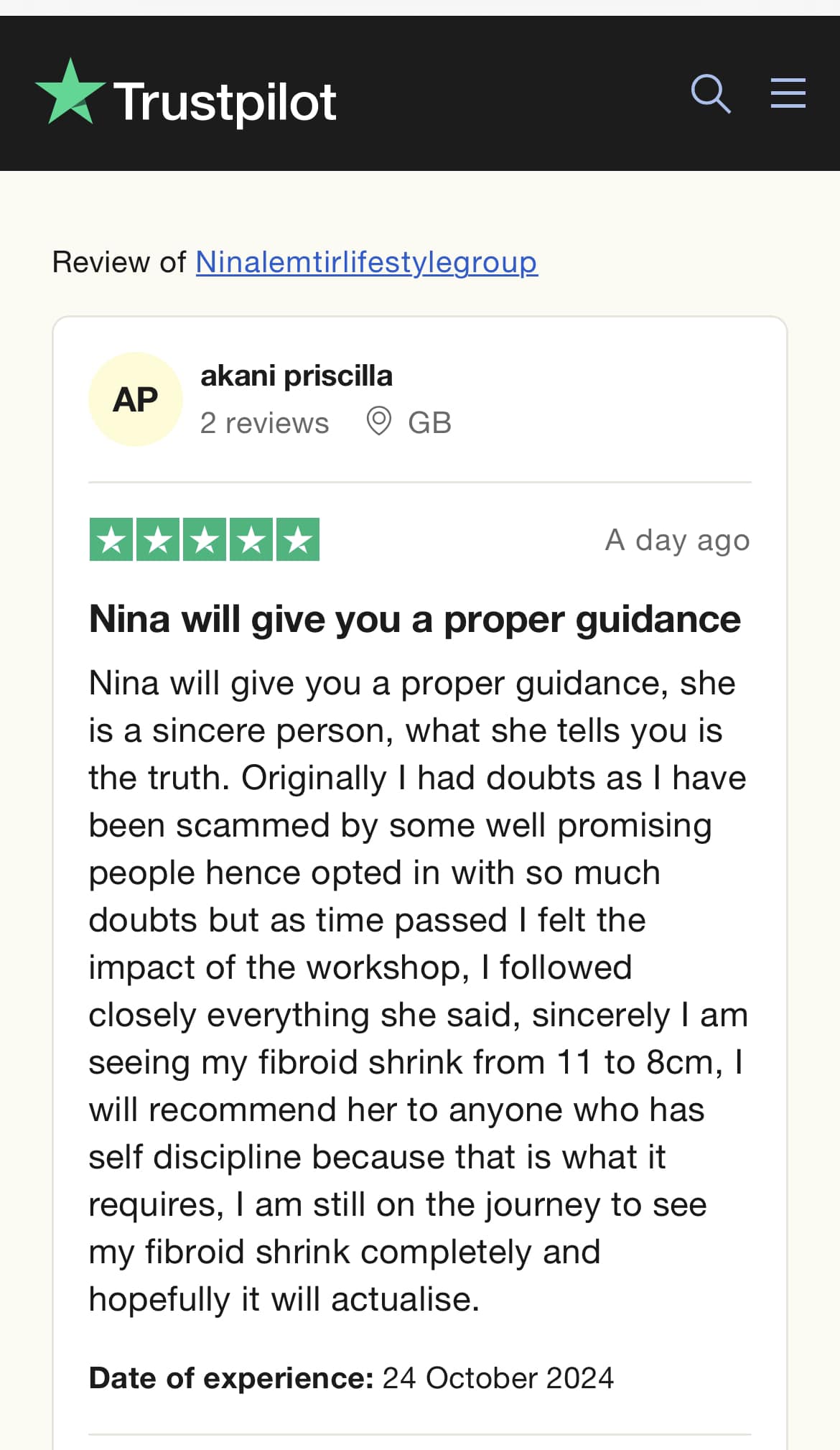Image resolution: width=840 pixels, height=1450 pixels.
Task: Open akani priscilla's reviewer profile name
Action: (x=297, y=376)
